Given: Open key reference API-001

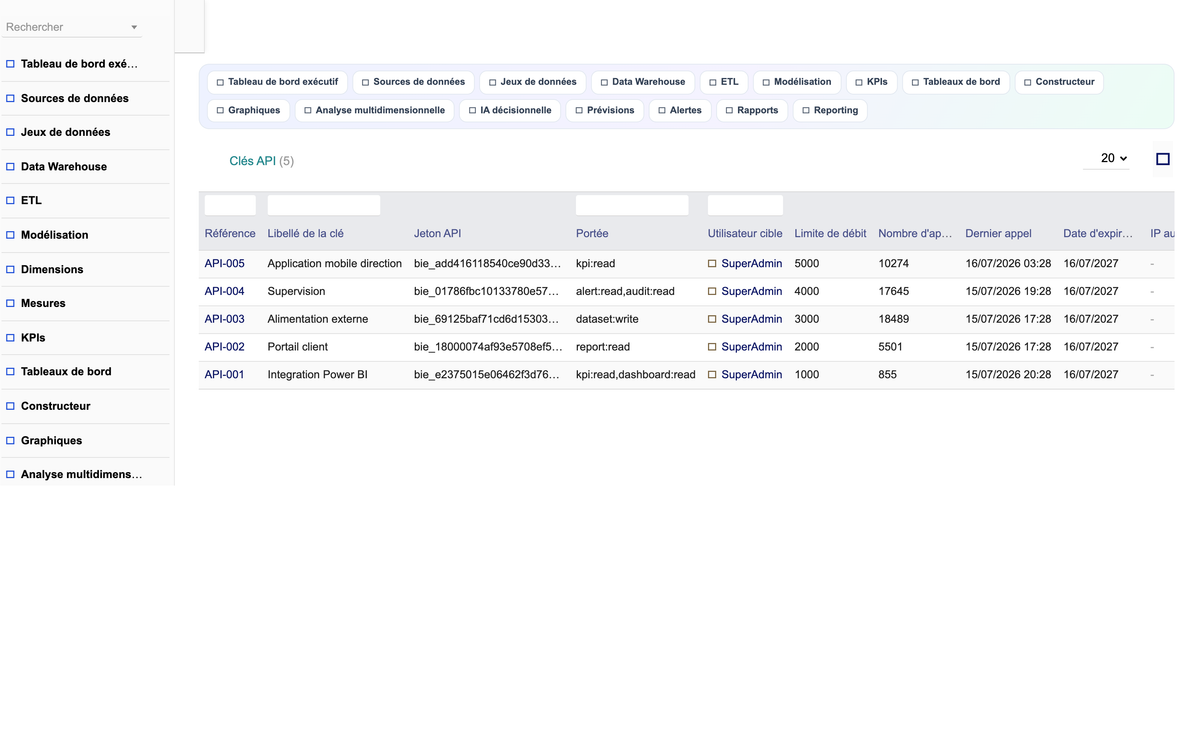Looking at the screenshot, I should click(x=225, y=375).
